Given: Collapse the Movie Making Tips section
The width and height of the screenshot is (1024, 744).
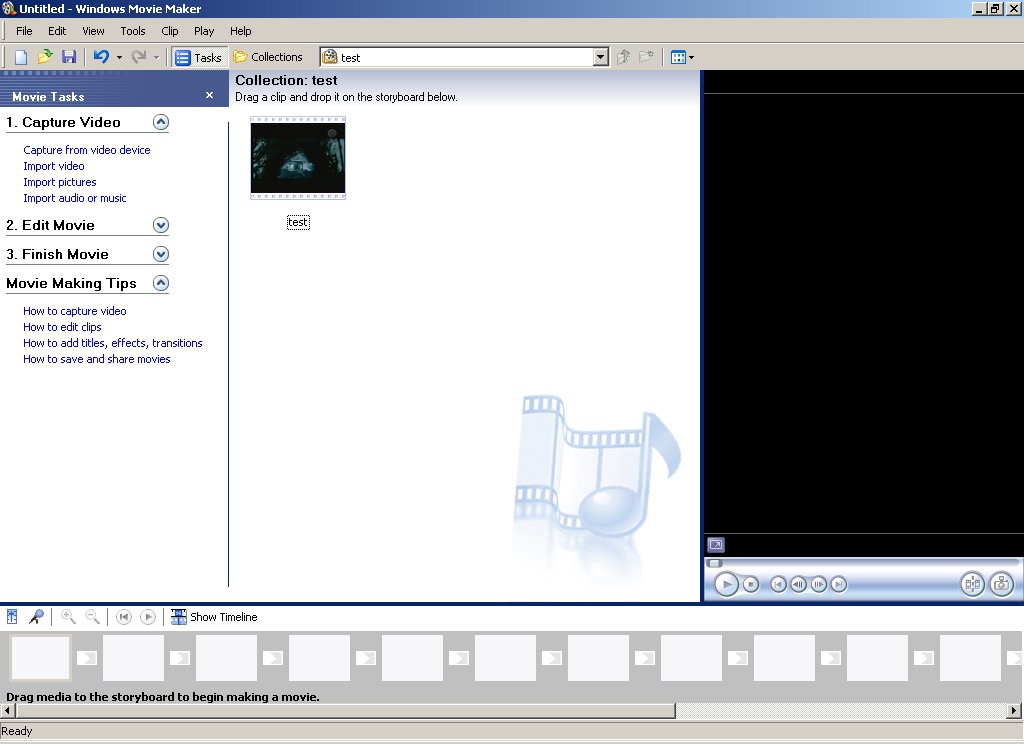Looking at the screenshot, I should pyautogui.click(x=161, y=283).
